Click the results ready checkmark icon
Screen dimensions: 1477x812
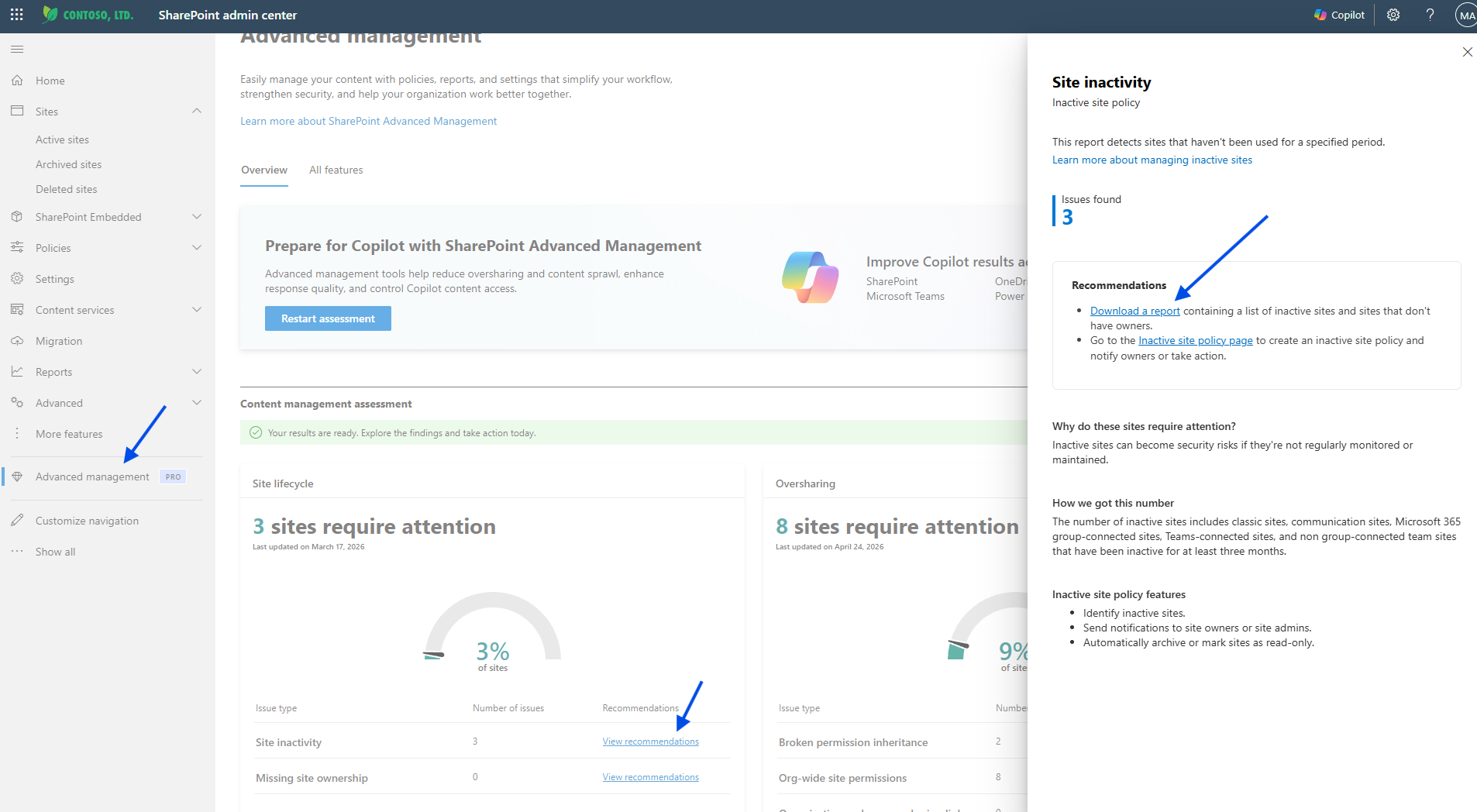pyautogui.click(x=256, y=432)
